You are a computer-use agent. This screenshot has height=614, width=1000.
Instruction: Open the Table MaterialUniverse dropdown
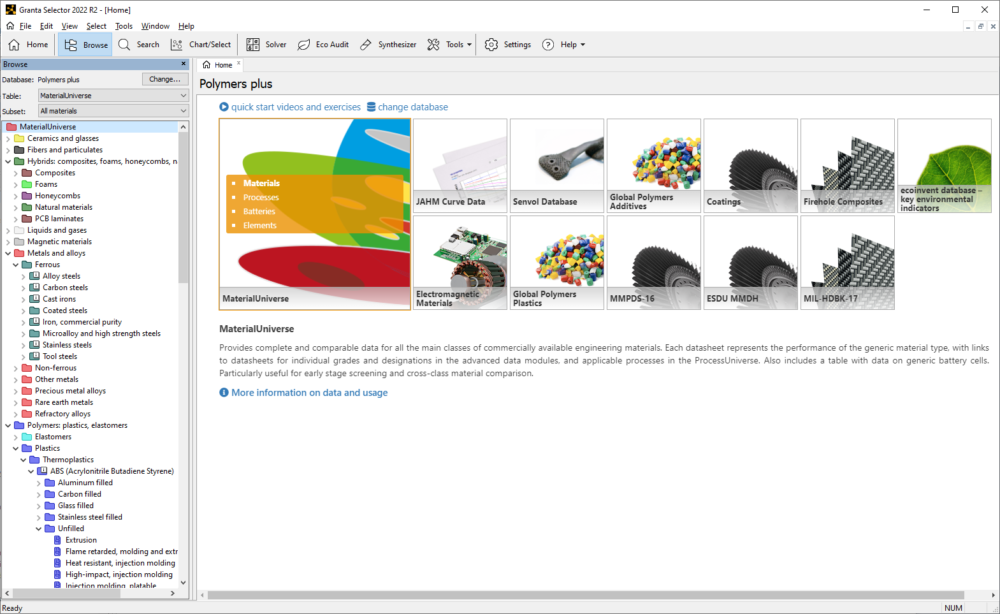(113, 96)
